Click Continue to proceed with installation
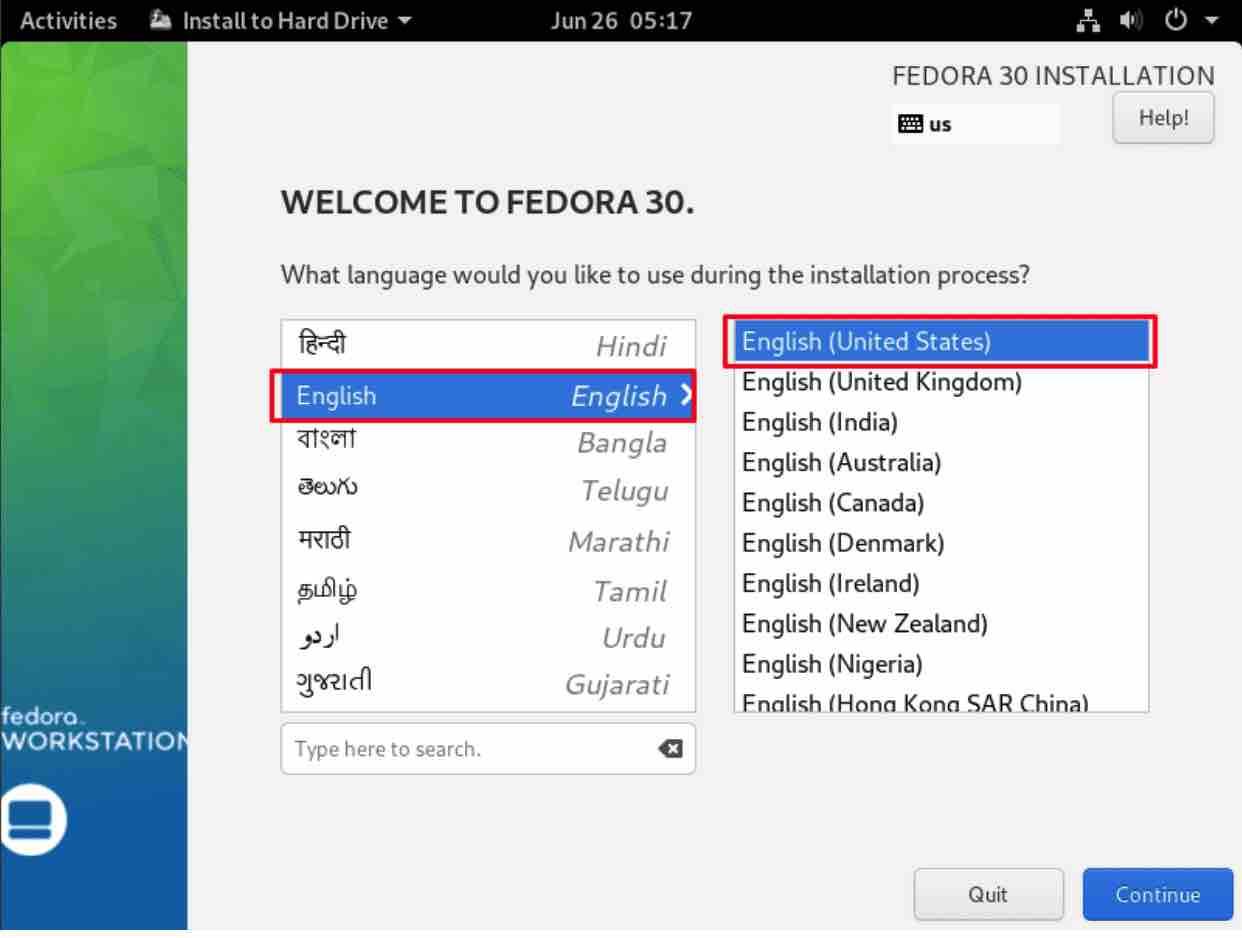Image resolution: width=1242 pixels, height=938 pixels. pos(1158,894)
